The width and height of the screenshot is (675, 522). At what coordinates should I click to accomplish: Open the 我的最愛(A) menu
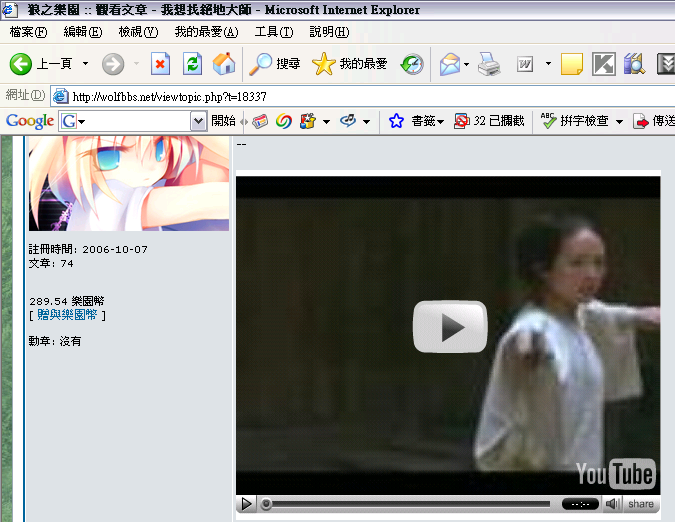206,32
